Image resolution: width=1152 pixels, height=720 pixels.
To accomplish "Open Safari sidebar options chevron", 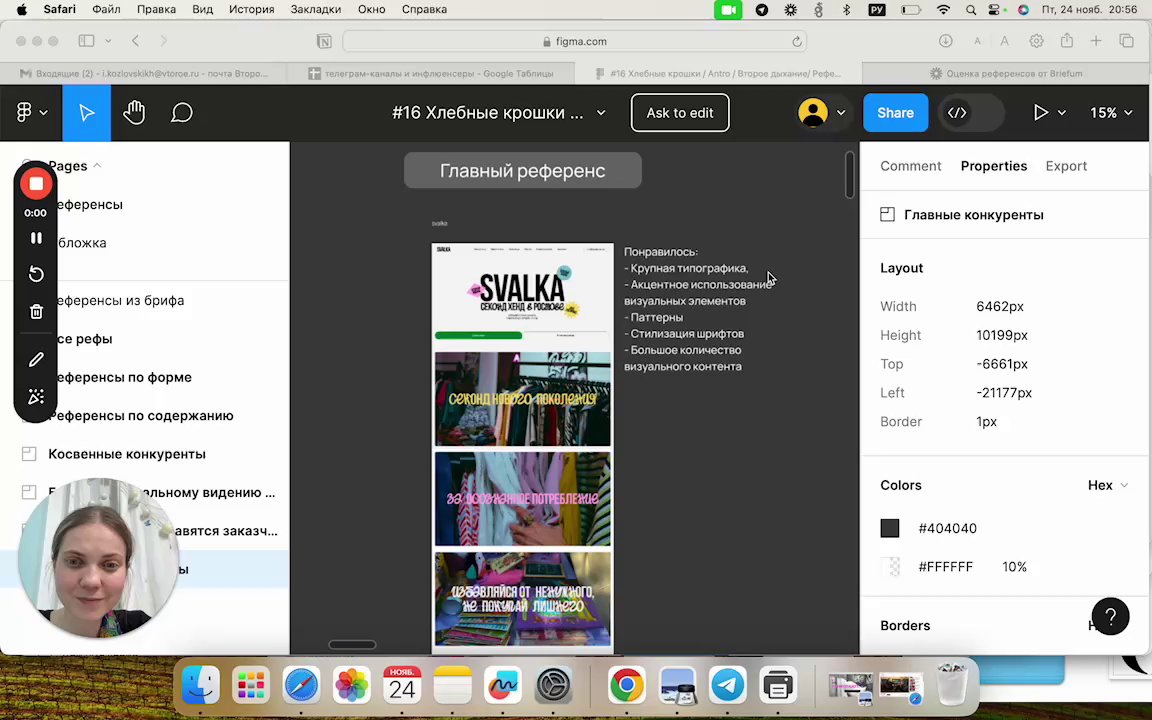I will pyautogui.click(x=108, y=41).
